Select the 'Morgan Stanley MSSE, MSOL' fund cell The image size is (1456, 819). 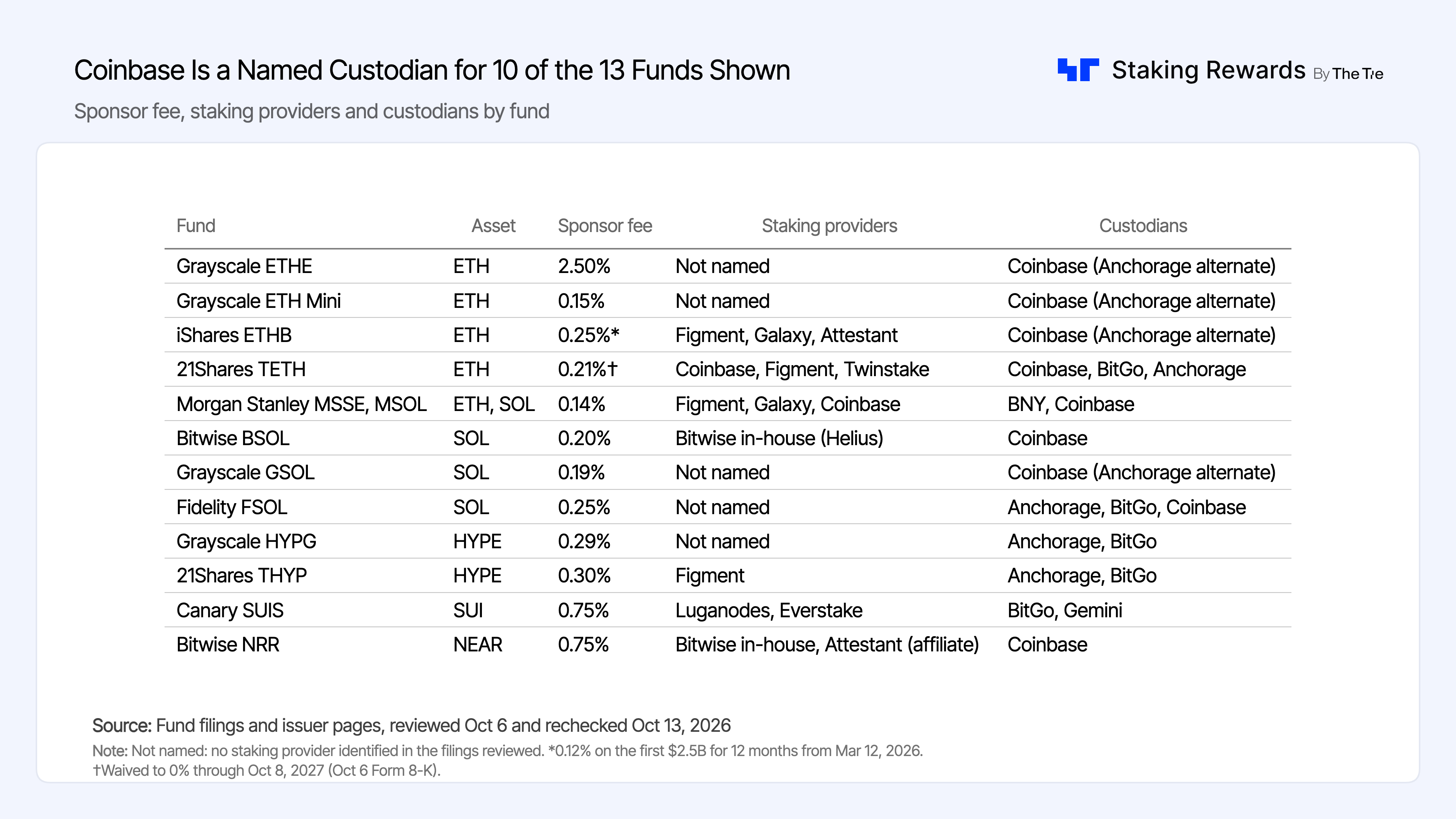(301, 404)
